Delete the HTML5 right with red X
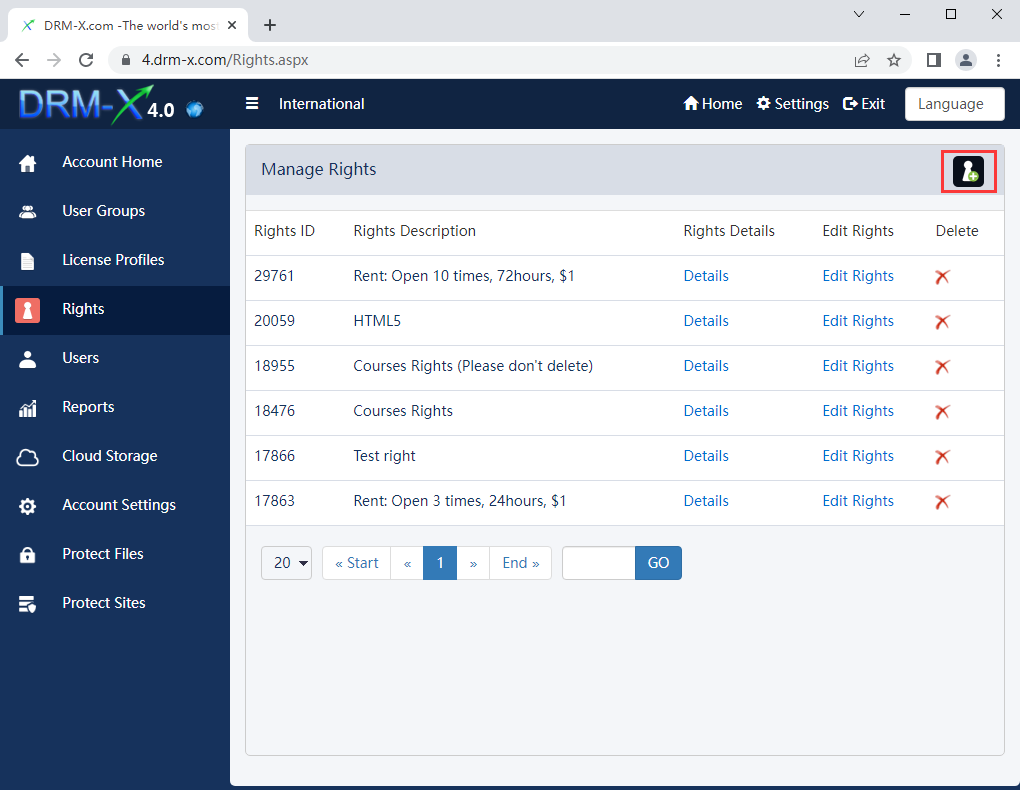This screenshot has width=1020, height=790. 941,322
